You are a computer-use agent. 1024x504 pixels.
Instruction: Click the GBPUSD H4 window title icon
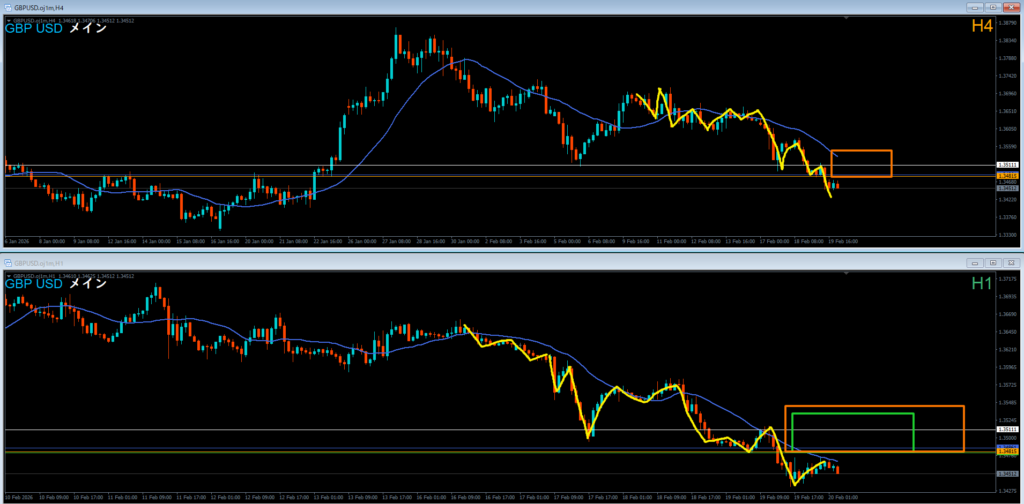7,7
